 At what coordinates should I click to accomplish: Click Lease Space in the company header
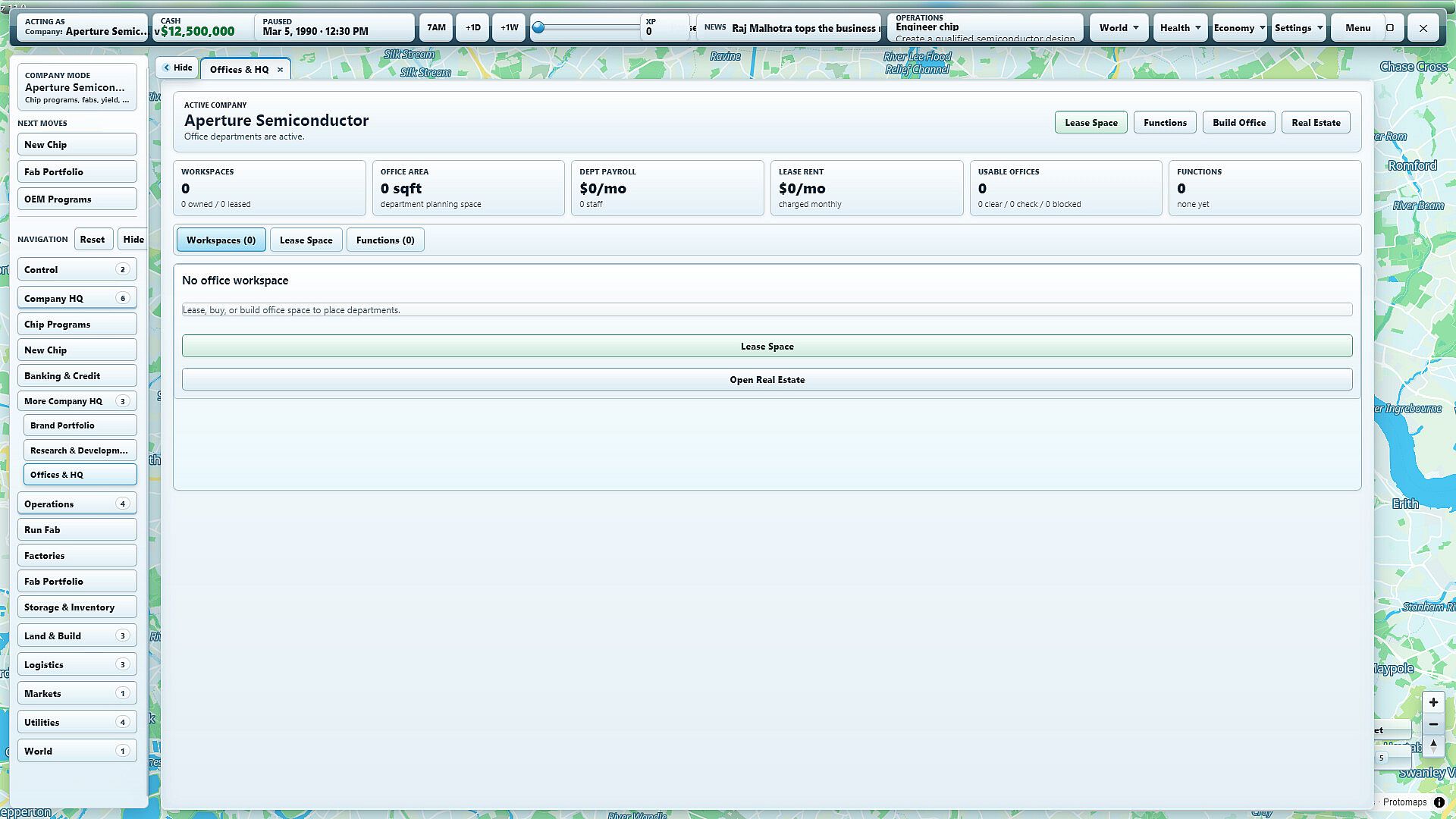click(1091, 123)
